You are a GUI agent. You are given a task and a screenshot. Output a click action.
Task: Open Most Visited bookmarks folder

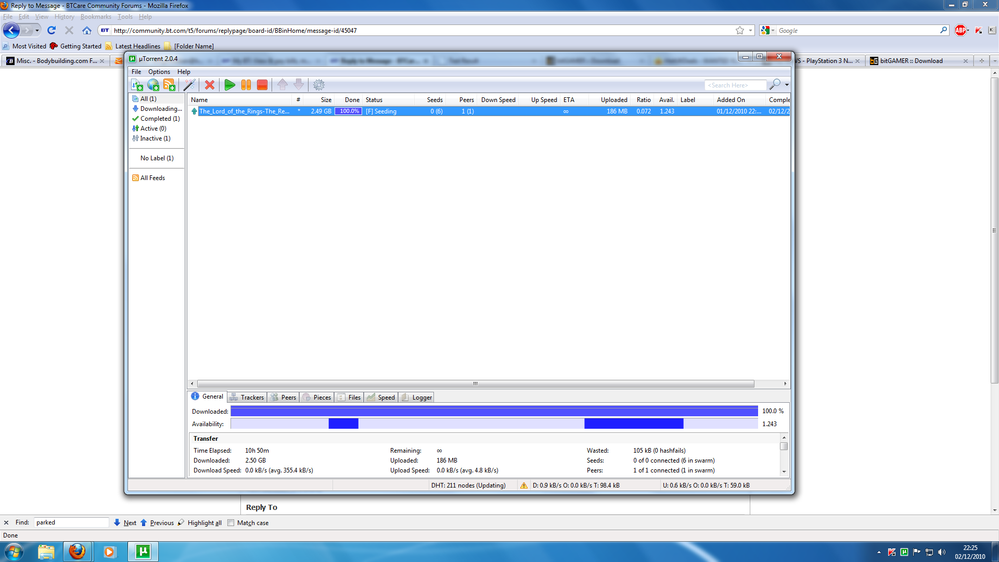(x=24, y=47)
